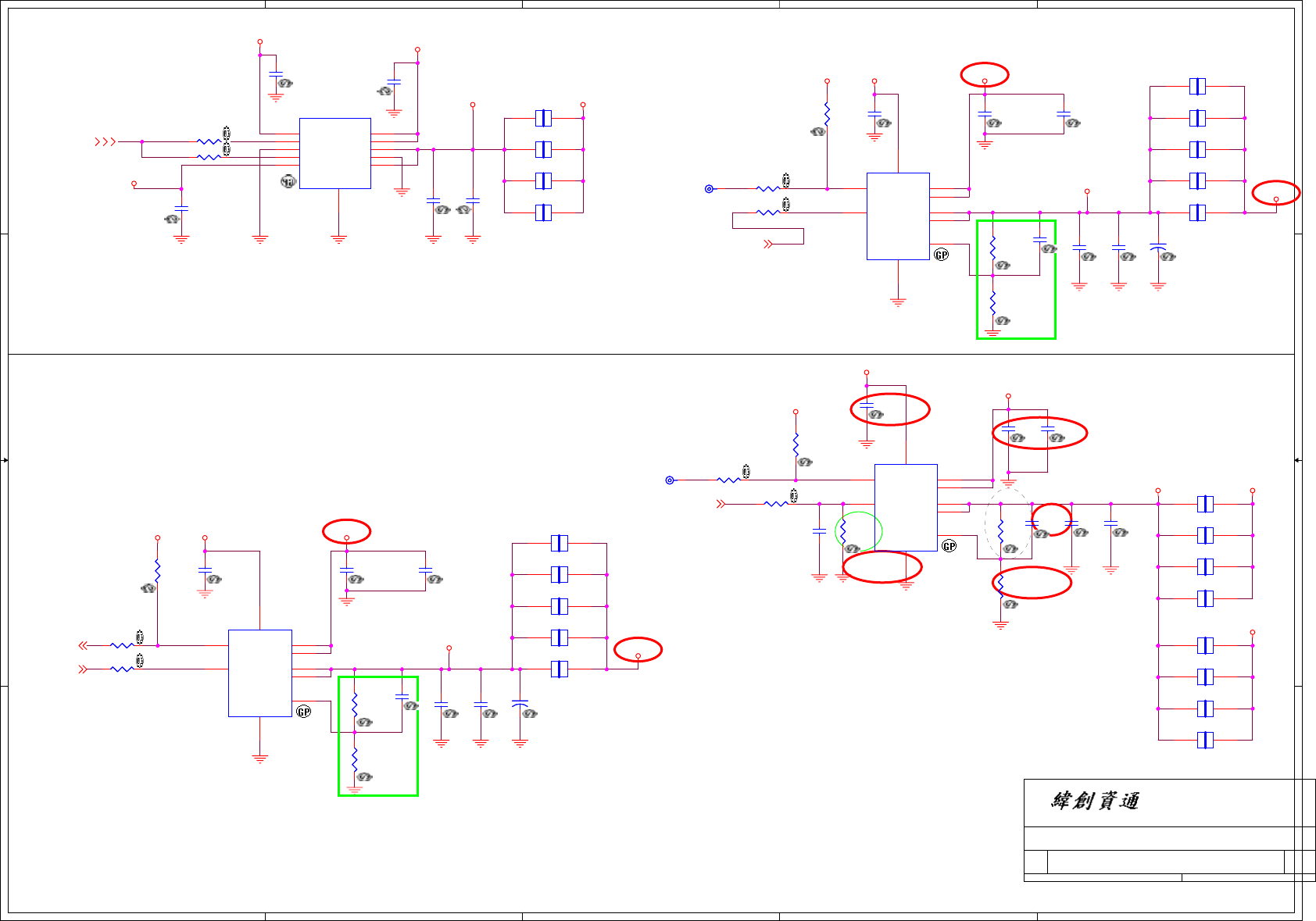
Task: Select the circular connector symbol in bottom-right circuit
Action: pos(670,480)
